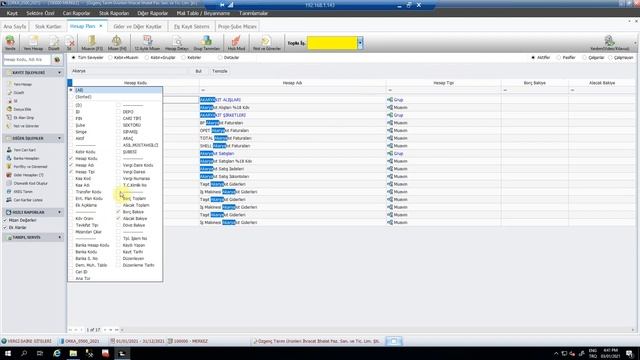This screenshot has height=360, width=640.
Task: Open the Stok Raporları menu
Action: (x=114, y=13)
